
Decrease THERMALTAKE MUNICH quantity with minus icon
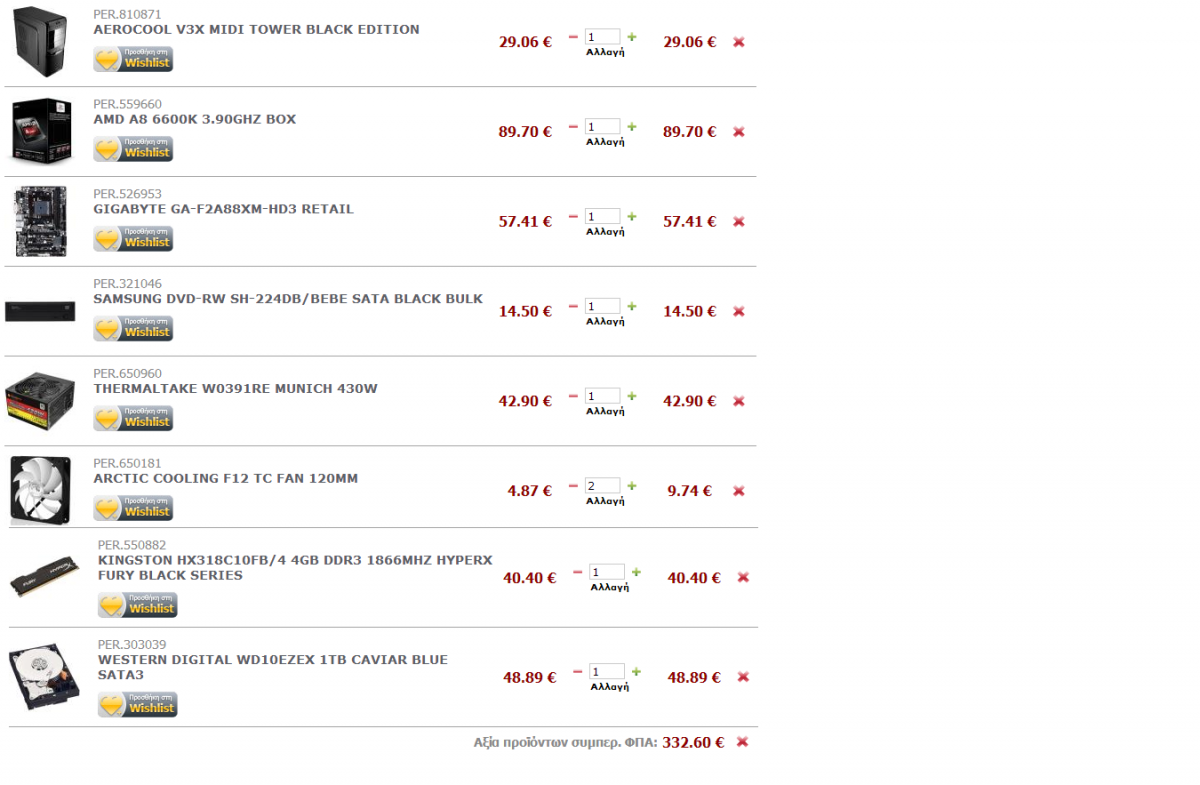click(573, 396)
